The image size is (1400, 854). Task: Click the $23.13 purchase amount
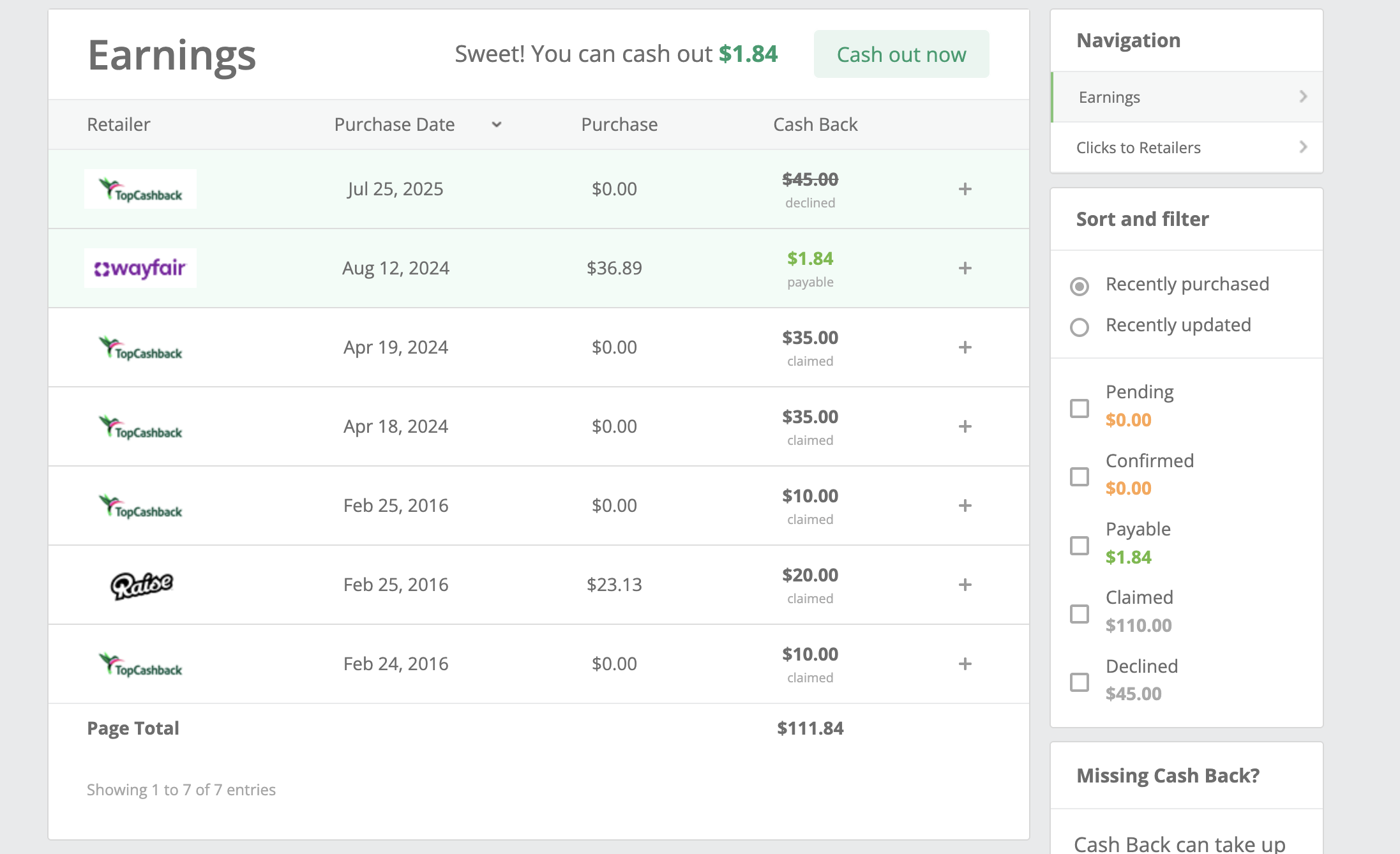tap(614, 585)
